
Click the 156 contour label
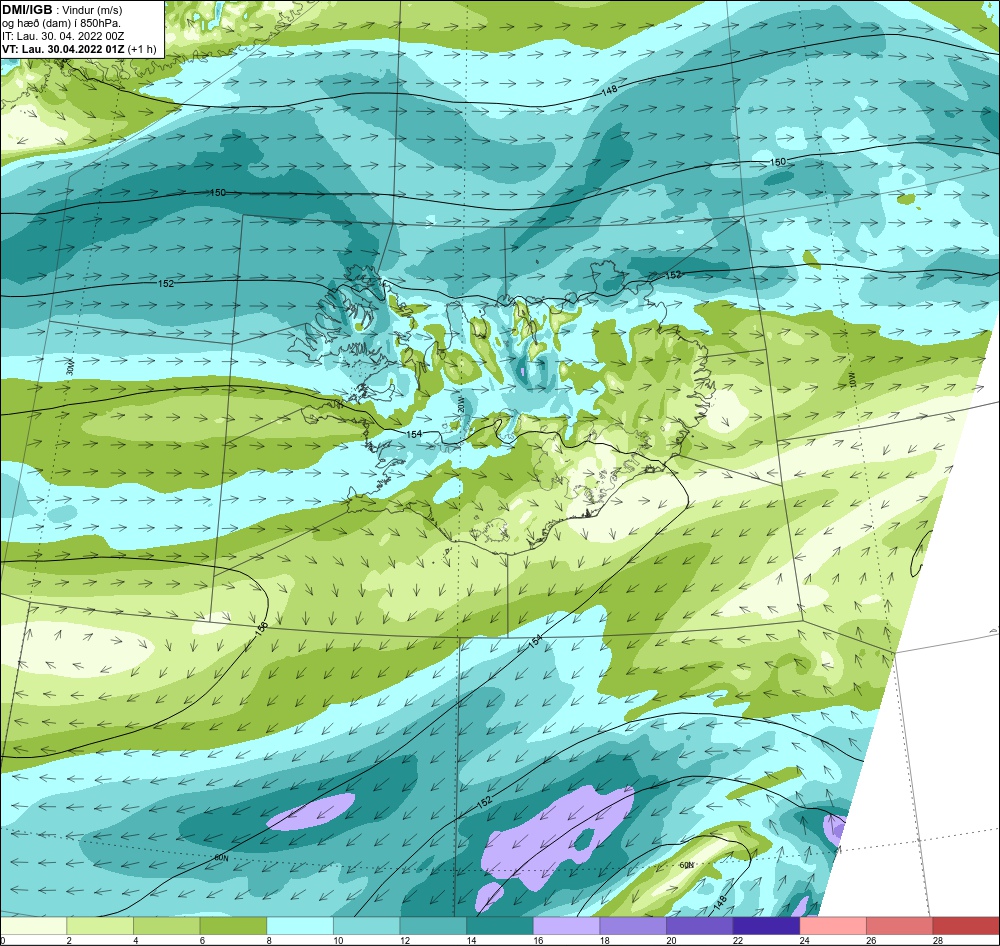[x=261, y=627]
